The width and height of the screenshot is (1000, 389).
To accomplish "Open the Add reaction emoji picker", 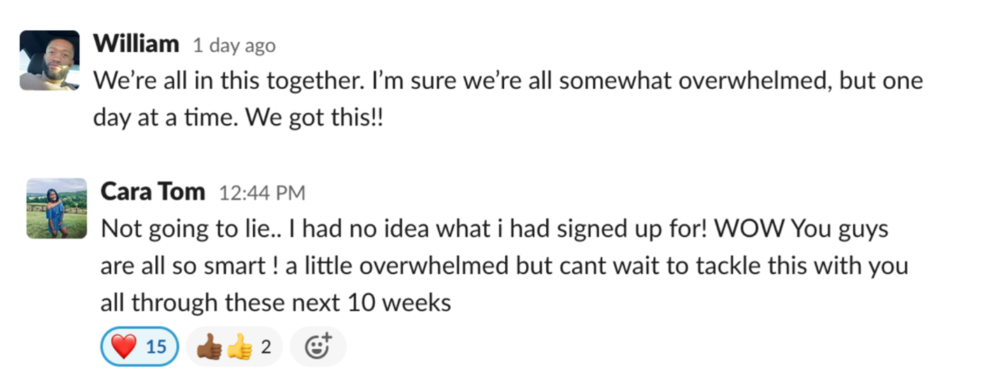I will (318, 347).
